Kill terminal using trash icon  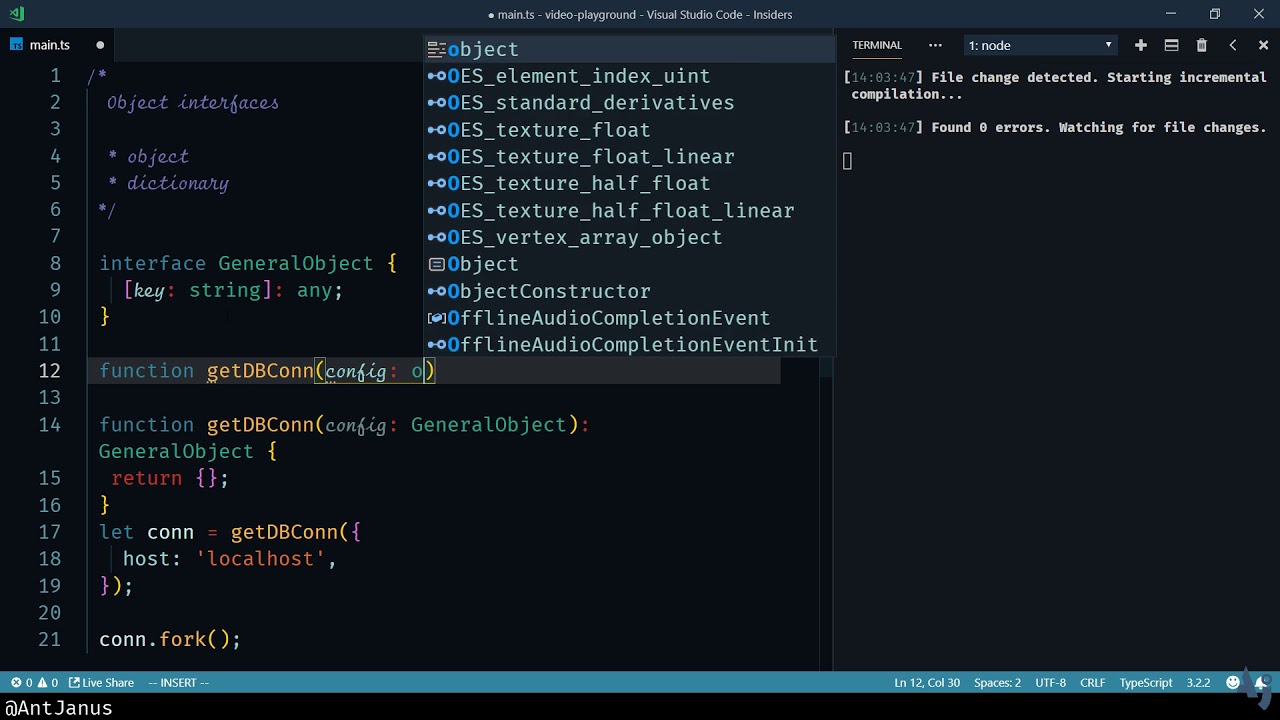pos(1202,45)
